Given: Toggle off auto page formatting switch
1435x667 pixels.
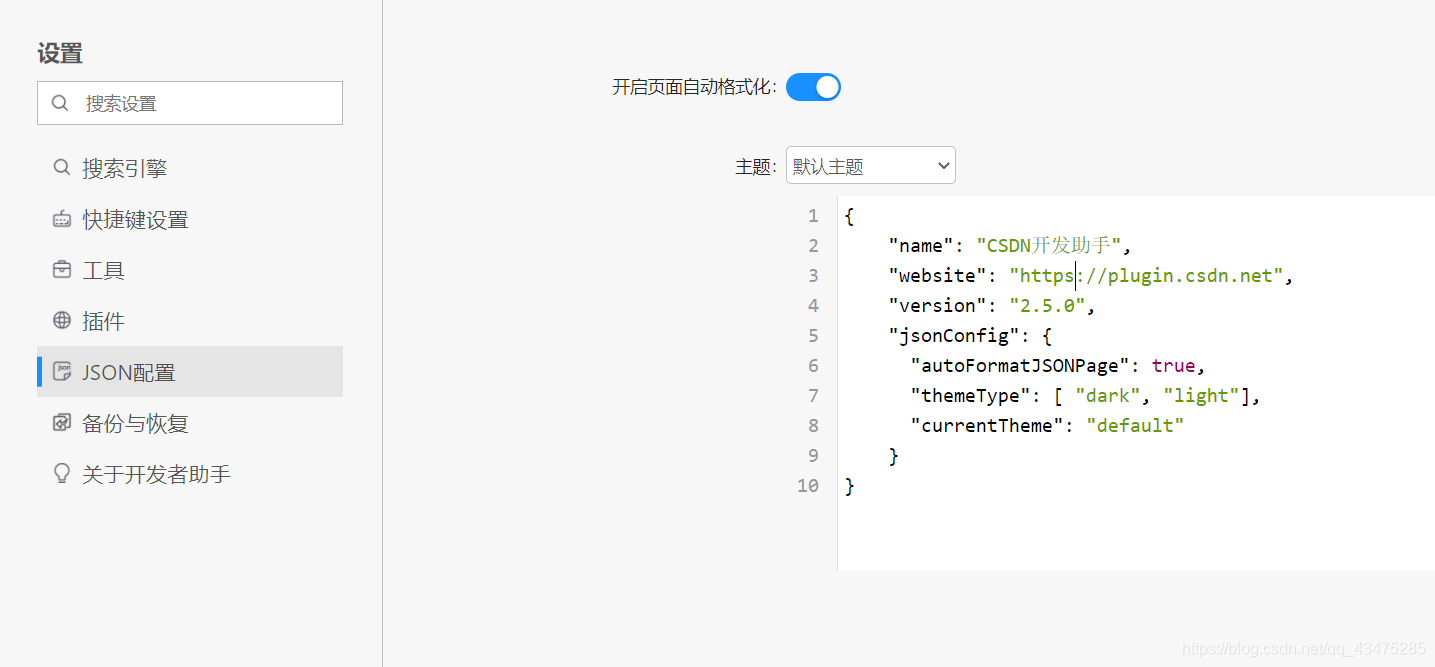Looking at the screenshot, I should (813, 87).
